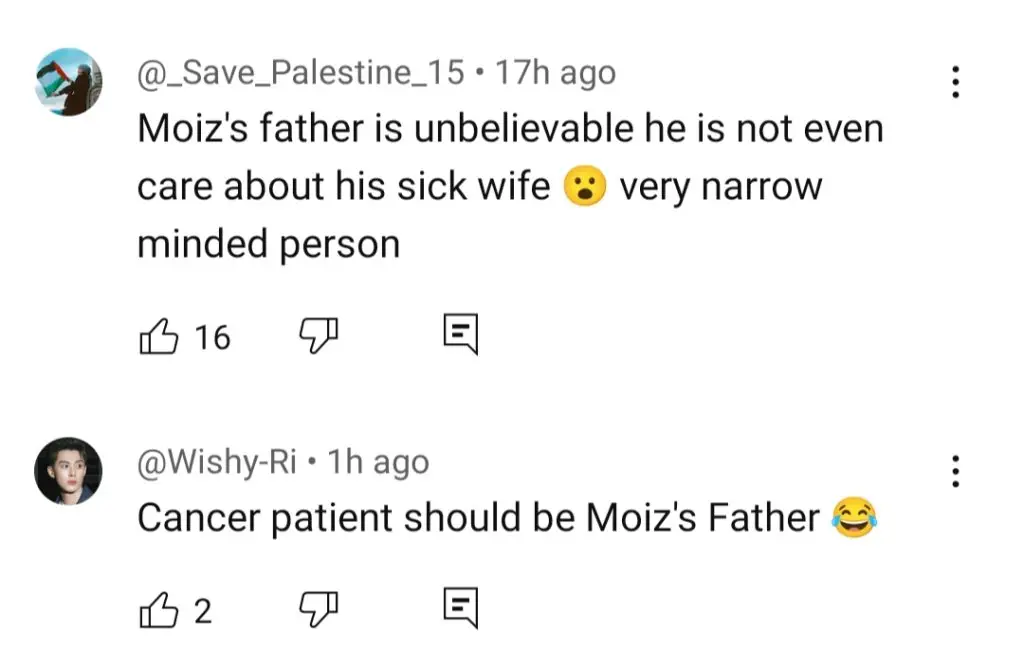Screen dimensions: 1024x667
Task: Reply to the @_Save_Palestine_15 comment
Action: coord(461,336)
